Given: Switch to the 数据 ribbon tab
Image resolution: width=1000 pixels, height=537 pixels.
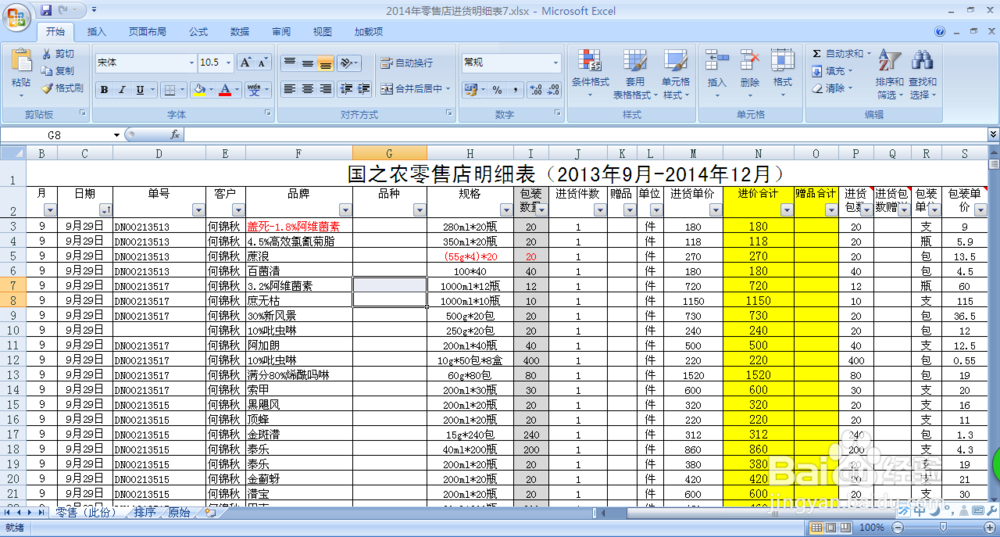Looking at the screenshot, I should [240, 31].
